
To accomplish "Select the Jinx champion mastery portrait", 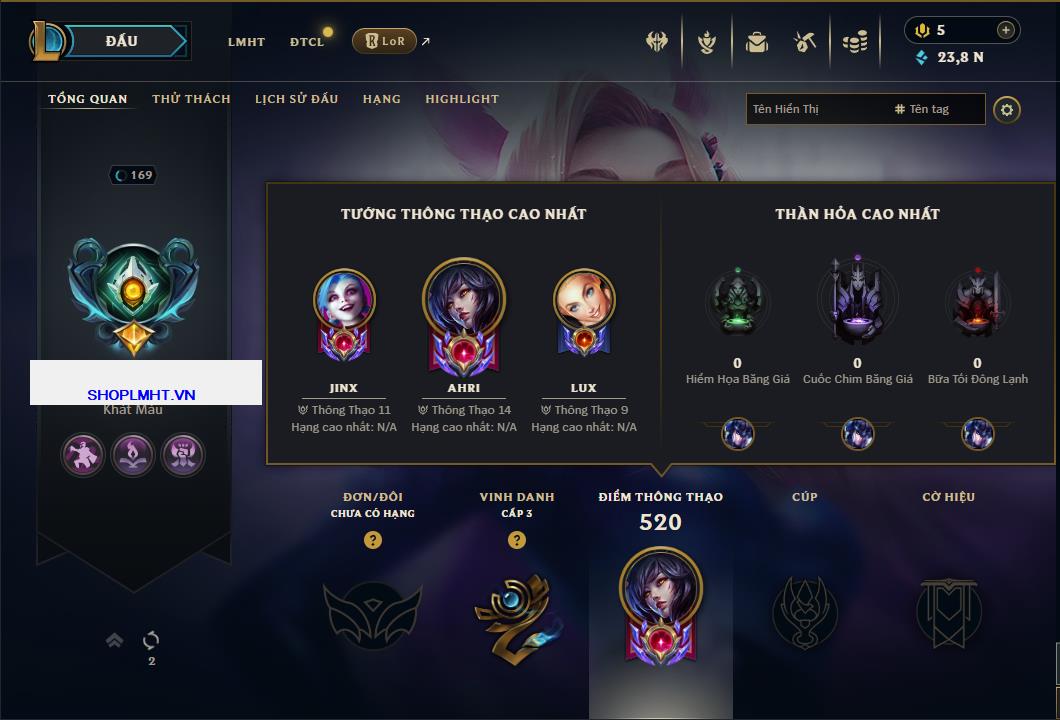I will point(344,315).
